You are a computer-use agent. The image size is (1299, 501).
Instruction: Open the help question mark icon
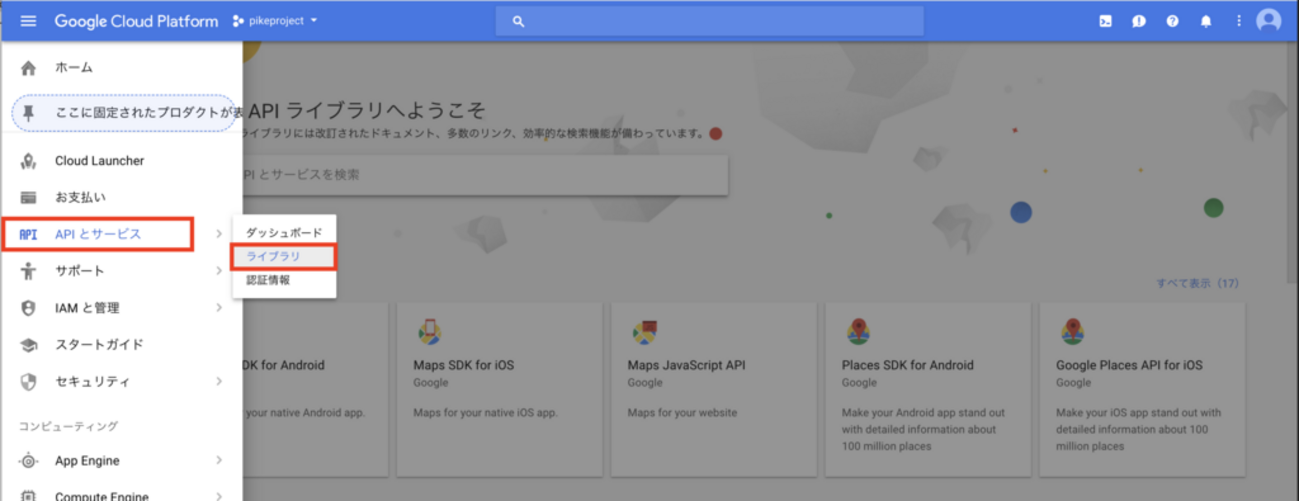(1172, 20)
